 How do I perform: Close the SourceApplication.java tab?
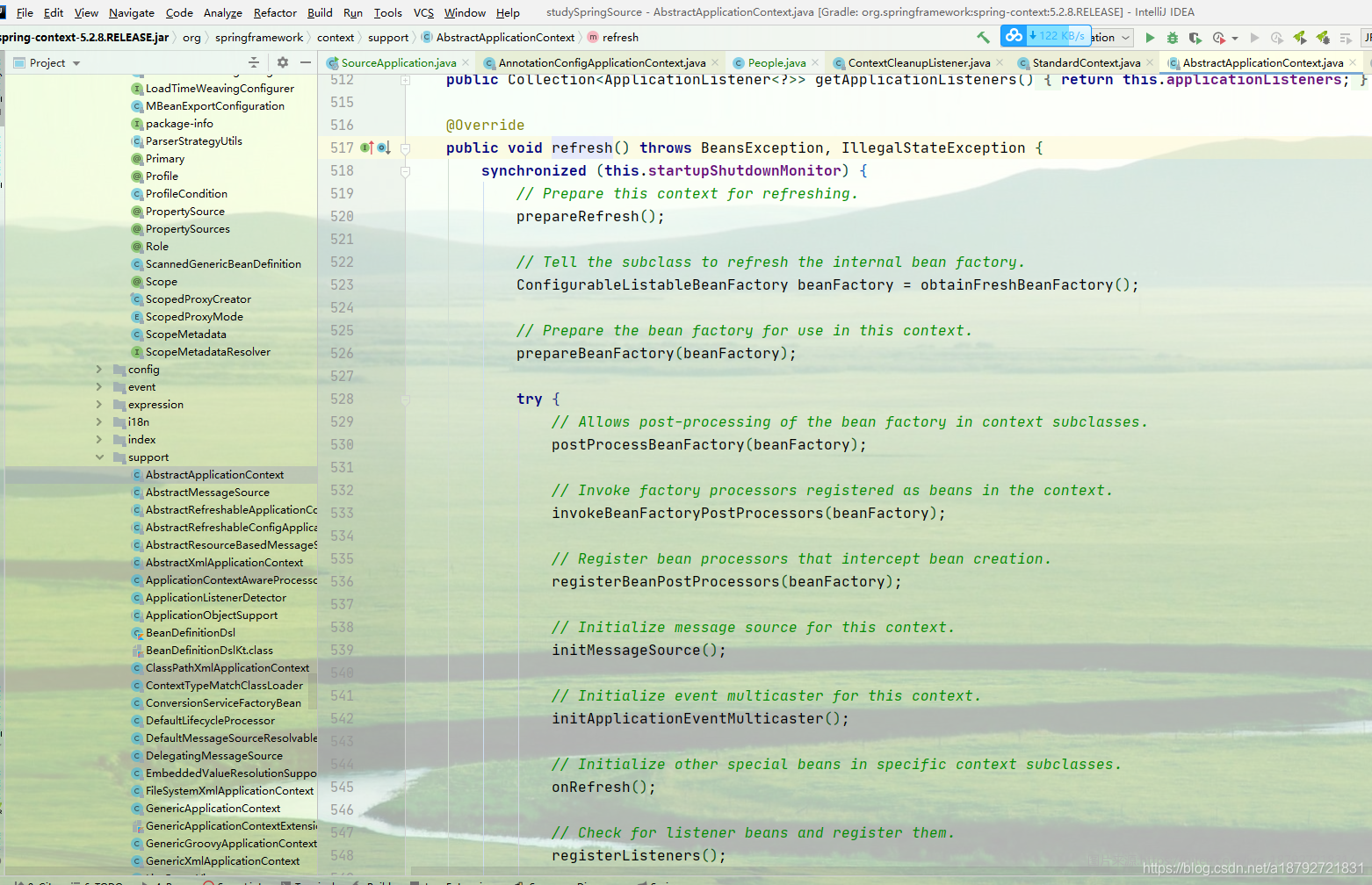466,62
